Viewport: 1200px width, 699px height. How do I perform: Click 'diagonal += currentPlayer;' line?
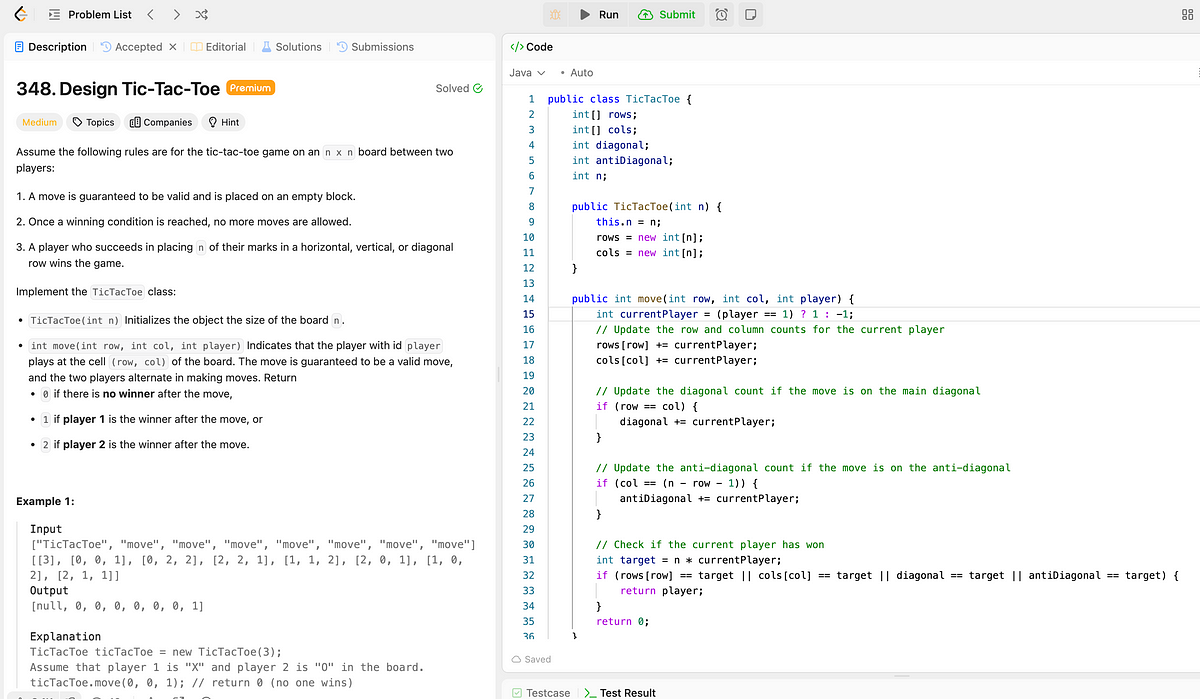[x=697, y=422]
